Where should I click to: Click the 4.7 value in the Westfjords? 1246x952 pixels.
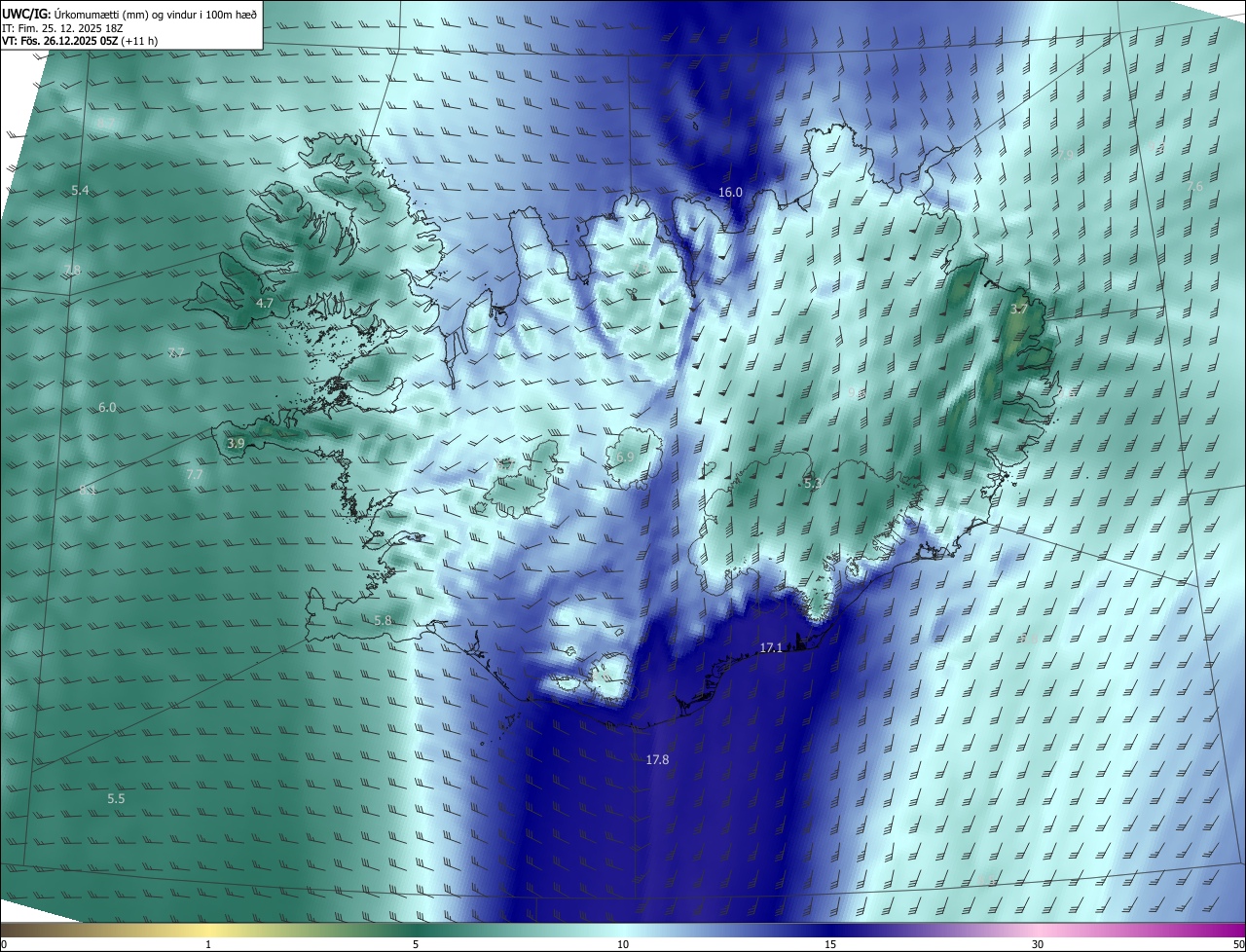tap(264, 304)
